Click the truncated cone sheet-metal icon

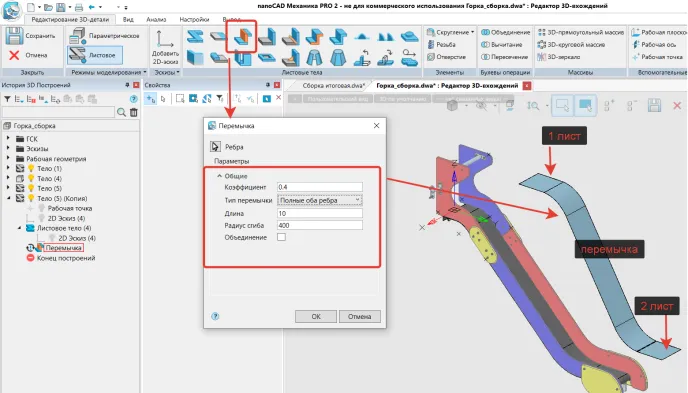(x=338, y=57)
